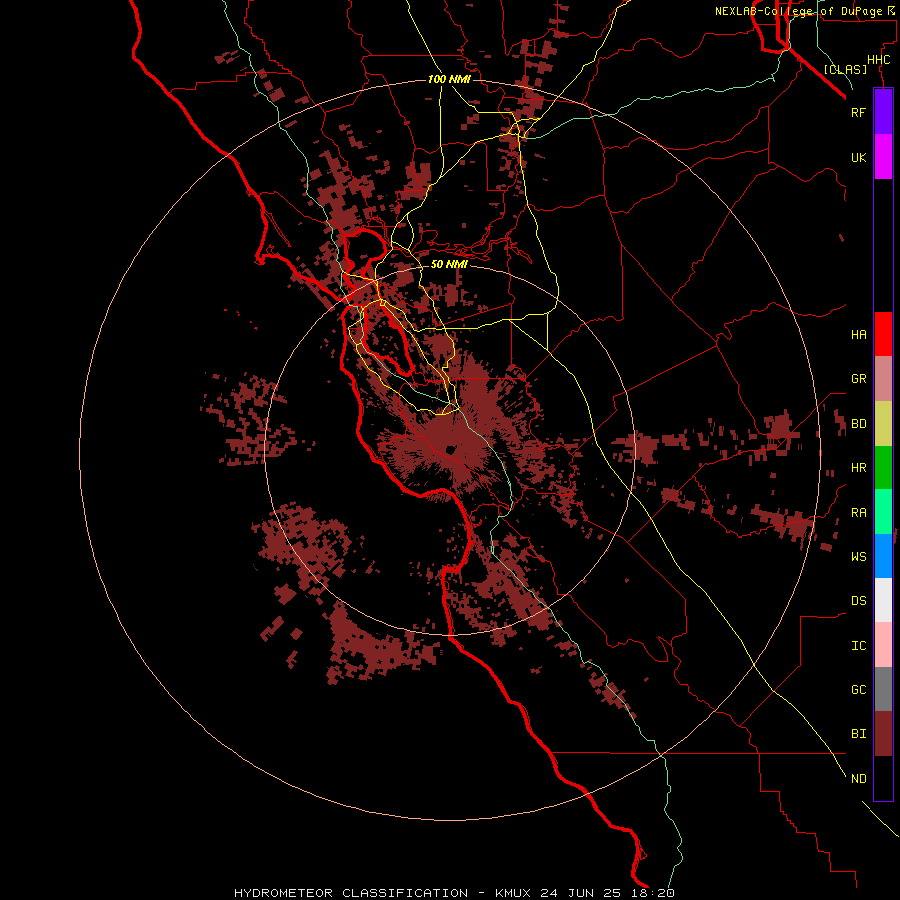Screen dimensions: 900x900
Task: Click the "100 NMI" range ring label
Action: (449, 79)
